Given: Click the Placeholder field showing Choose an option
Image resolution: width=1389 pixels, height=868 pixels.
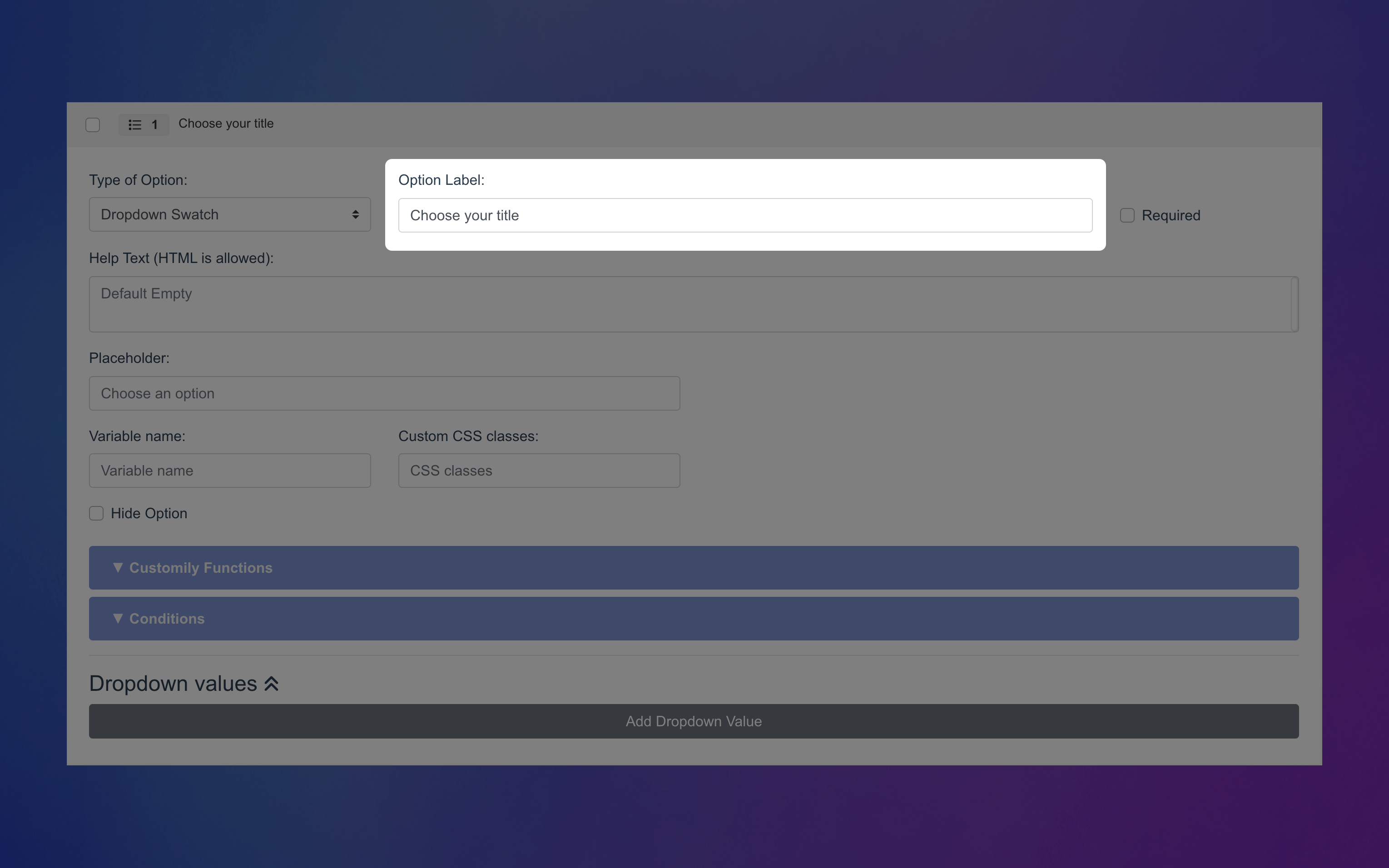Looking at the screenshot, I should (384, 393).
